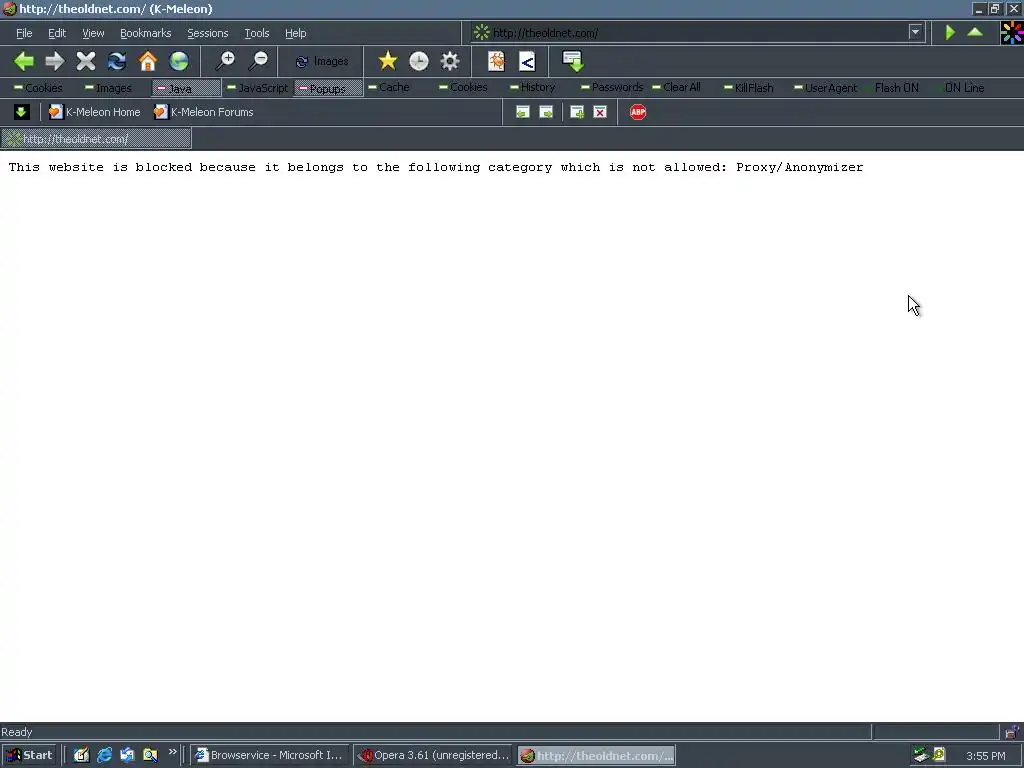Reload the page with the refresh icon
The height and width of the screenshot is (768, 1024).
point(117,61)
